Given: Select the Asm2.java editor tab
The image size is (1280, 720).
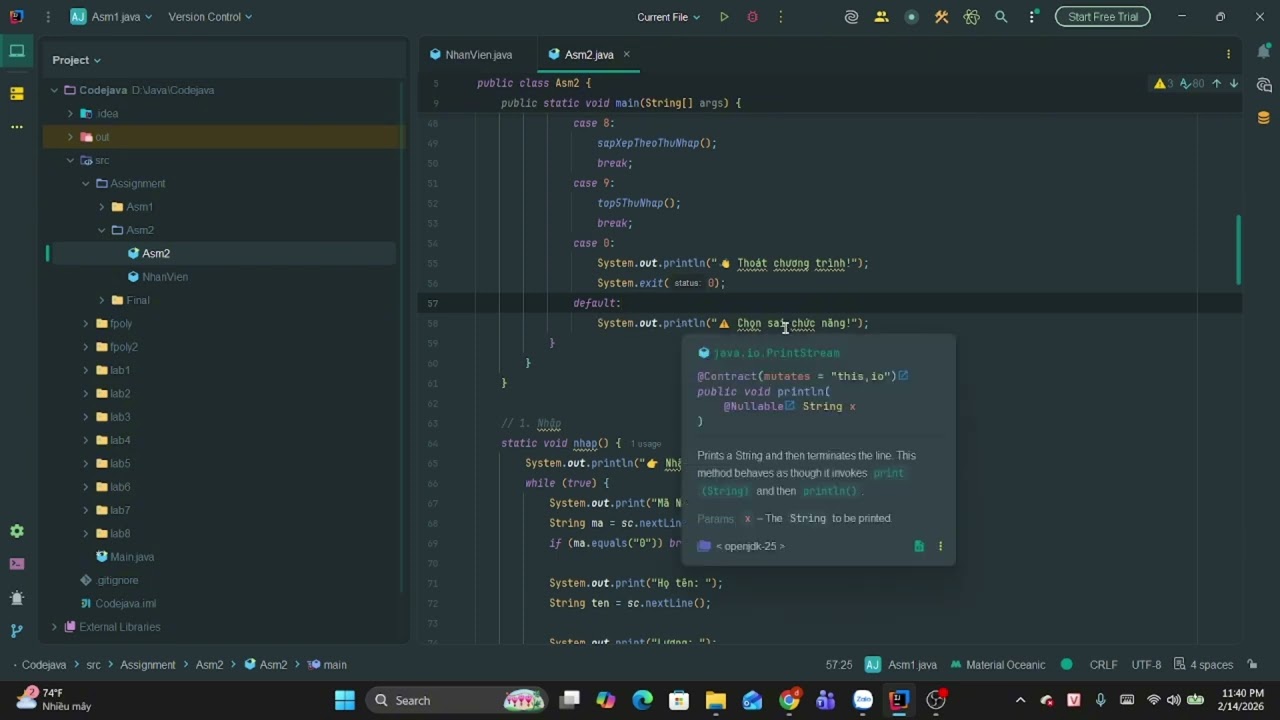Looking at the screenshot, I should (x=589, y=55).
